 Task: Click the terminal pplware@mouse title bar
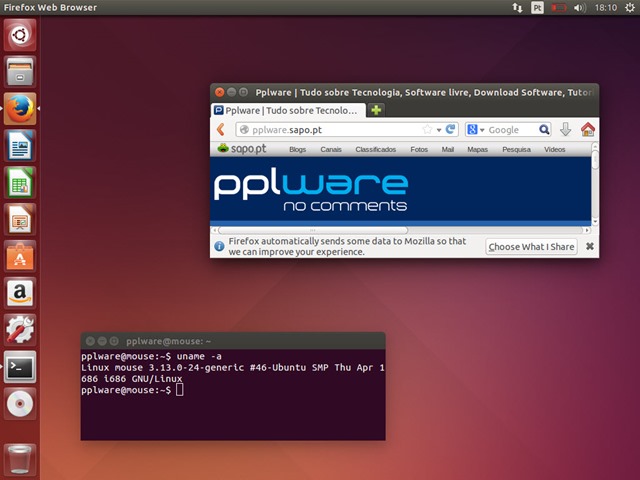233,341
